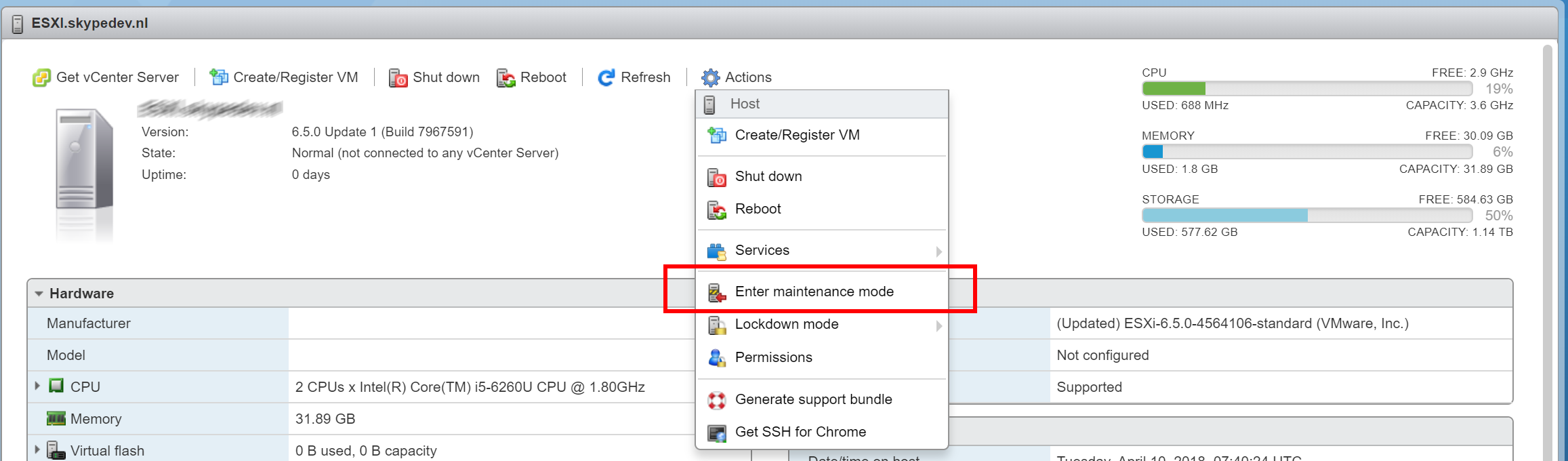
Task: Click the Permissions user icon
Action: click(x=717, y=358)
